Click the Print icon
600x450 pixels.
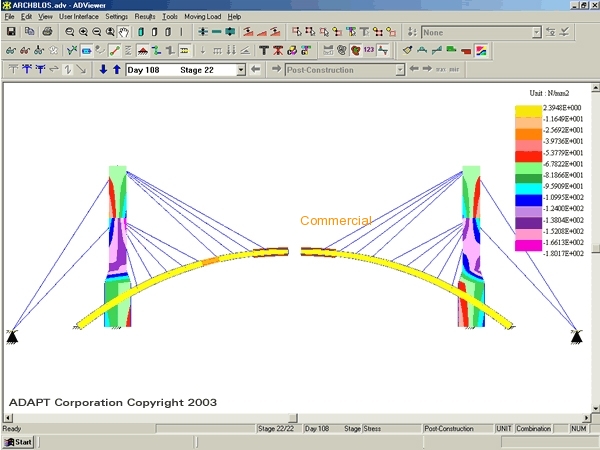click(47, 32)
